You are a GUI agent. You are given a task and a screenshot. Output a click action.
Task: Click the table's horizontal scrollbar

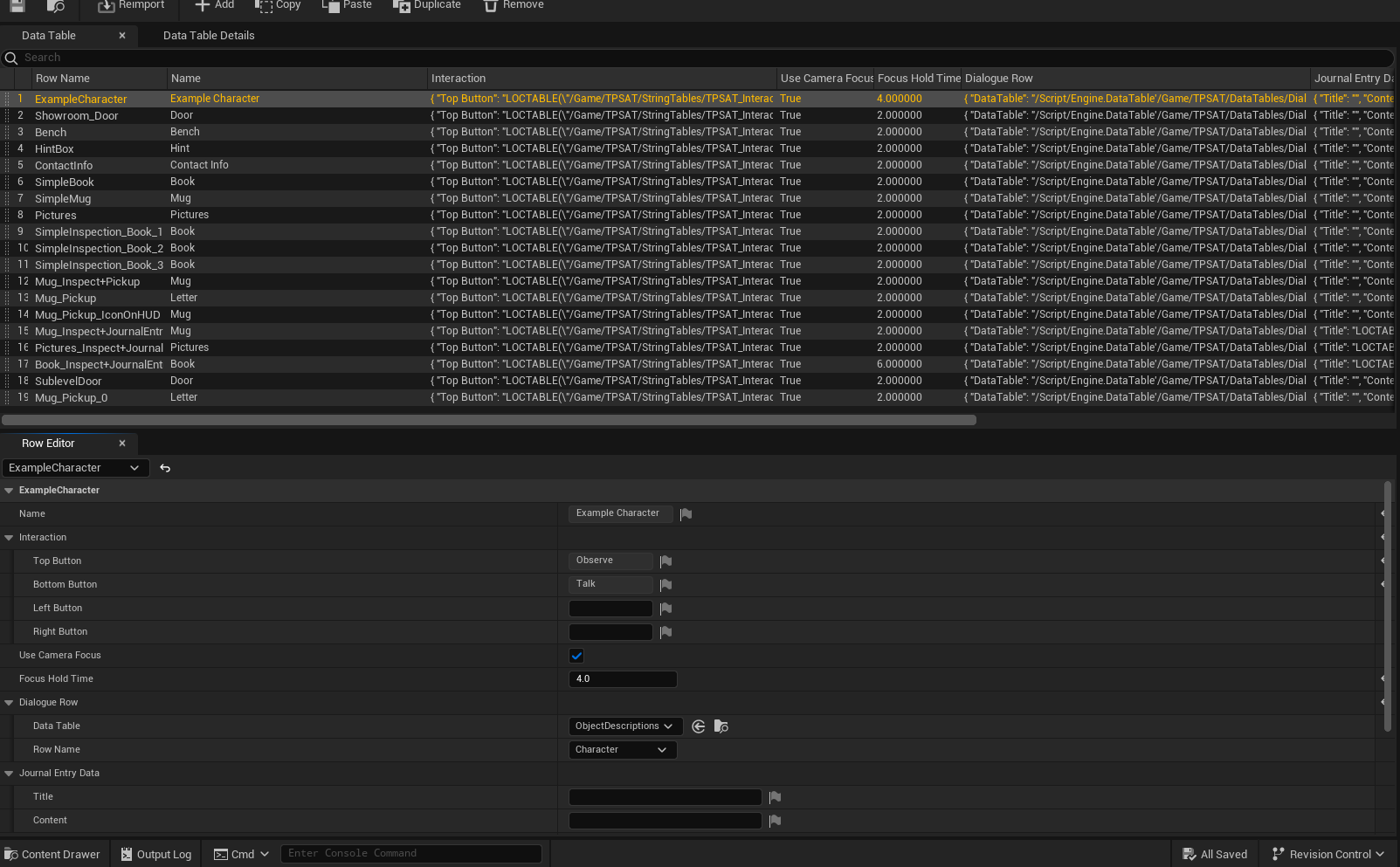pyautogui.click(x=489, y=420)
